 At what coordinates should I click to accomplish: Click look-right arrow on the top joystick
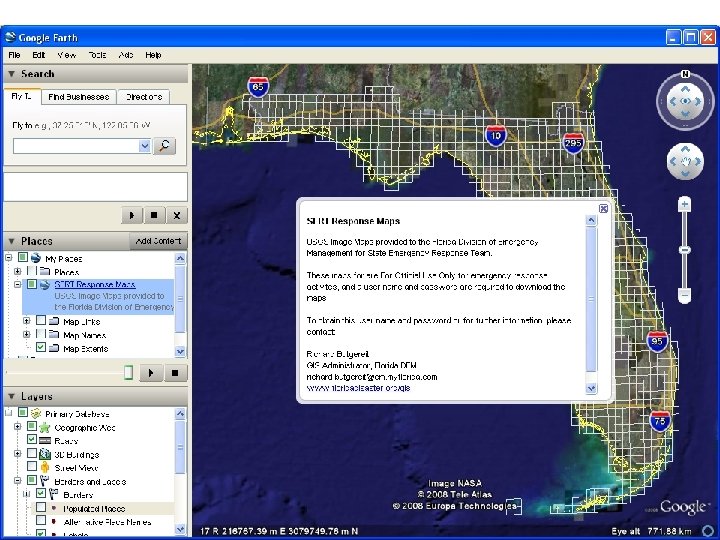tap(698, 101)
